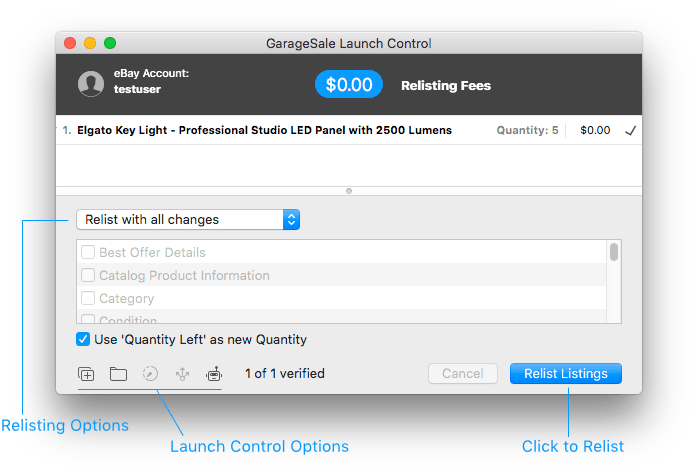Screen dimensions: 698x474
Task: Click the folder icon in bottom toolbar
Action: [118, 374]
